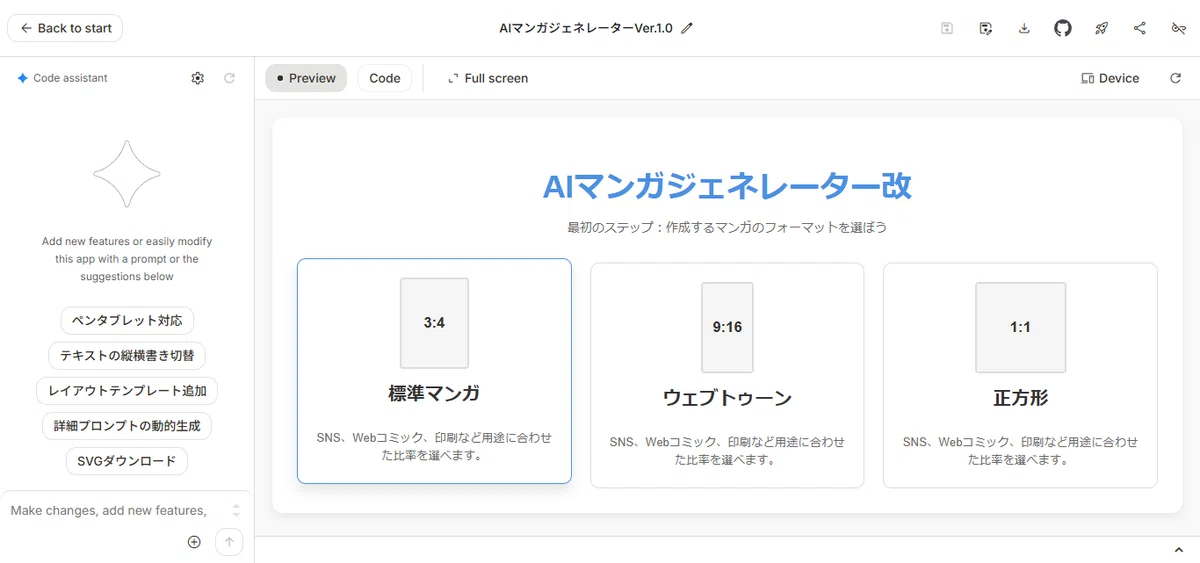The height and width of the screenshot is (563, 1200).
Task: Open Full screen mode
Action: [488, 78]
